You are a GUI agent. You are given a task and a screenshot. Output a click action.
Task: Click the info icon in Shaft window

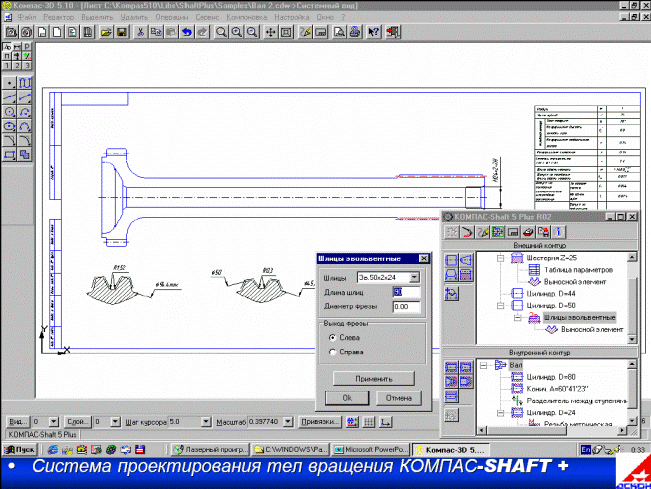558,232
